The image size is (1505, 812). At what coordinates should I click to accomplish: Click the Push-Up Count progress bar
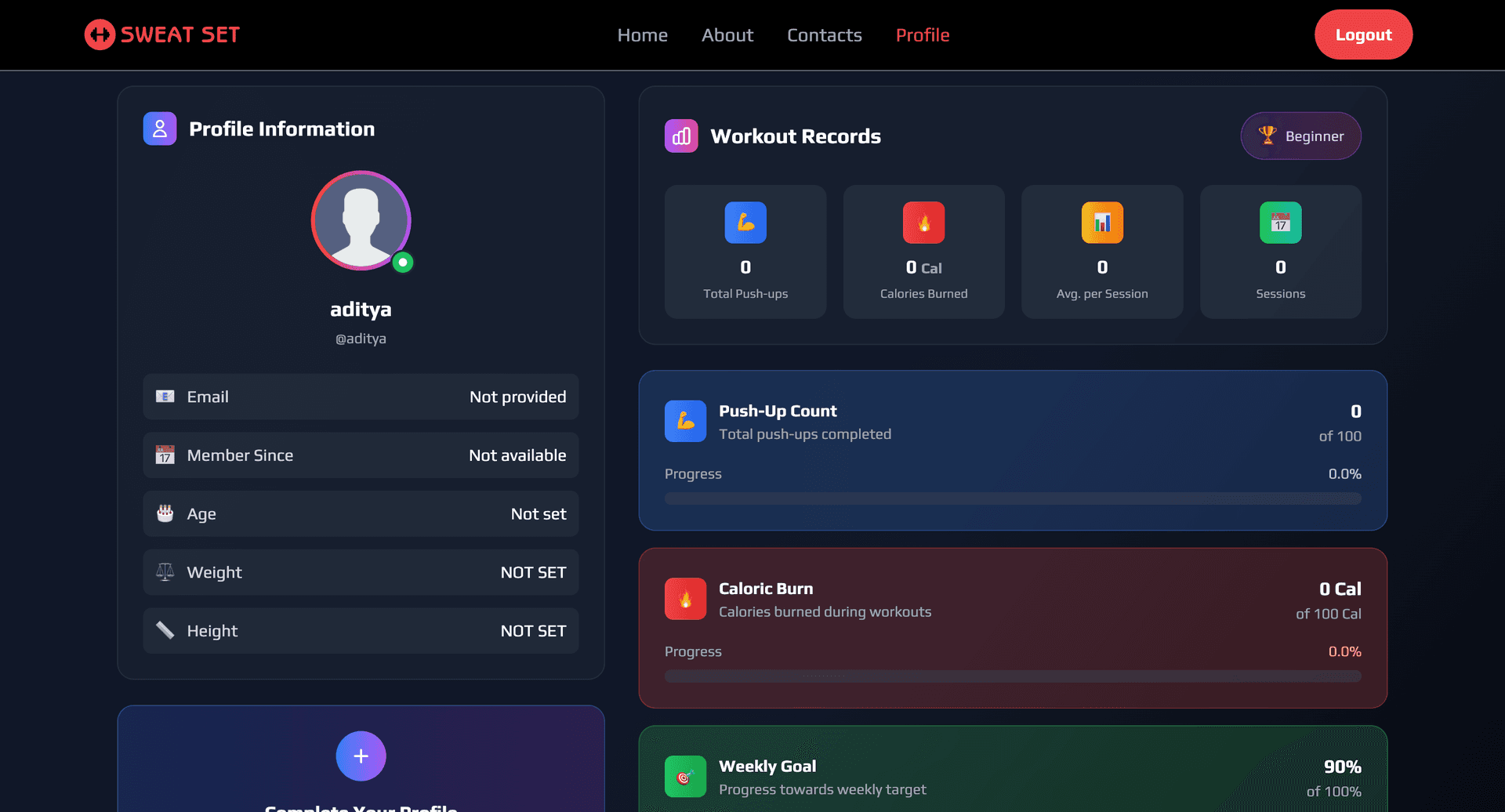tap(1013, 498)
